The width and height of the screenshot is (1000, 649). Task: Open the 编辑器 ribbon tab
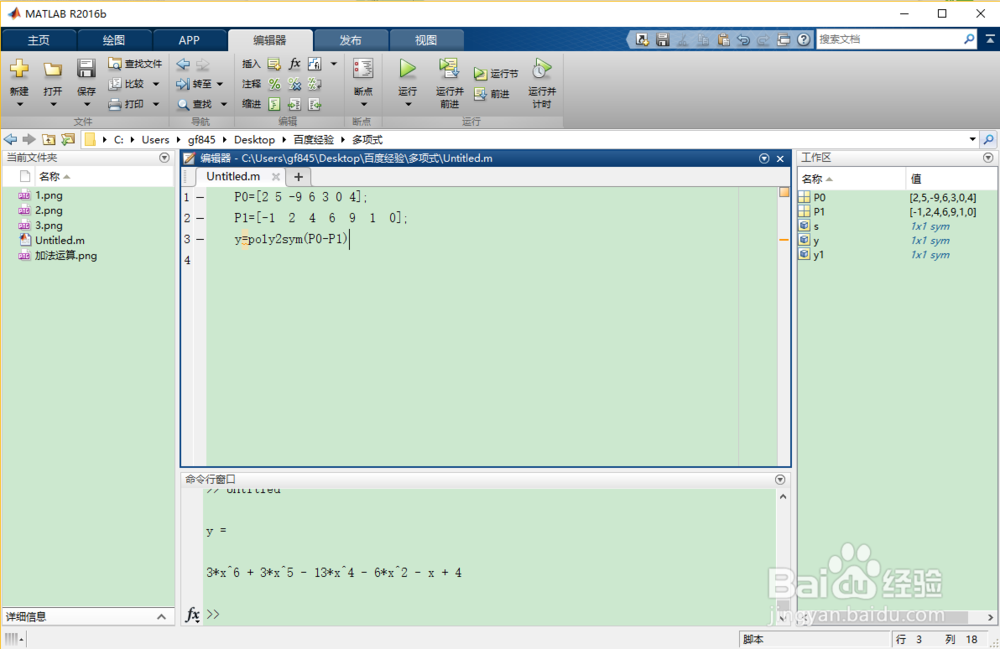click(x=270, y=40)
